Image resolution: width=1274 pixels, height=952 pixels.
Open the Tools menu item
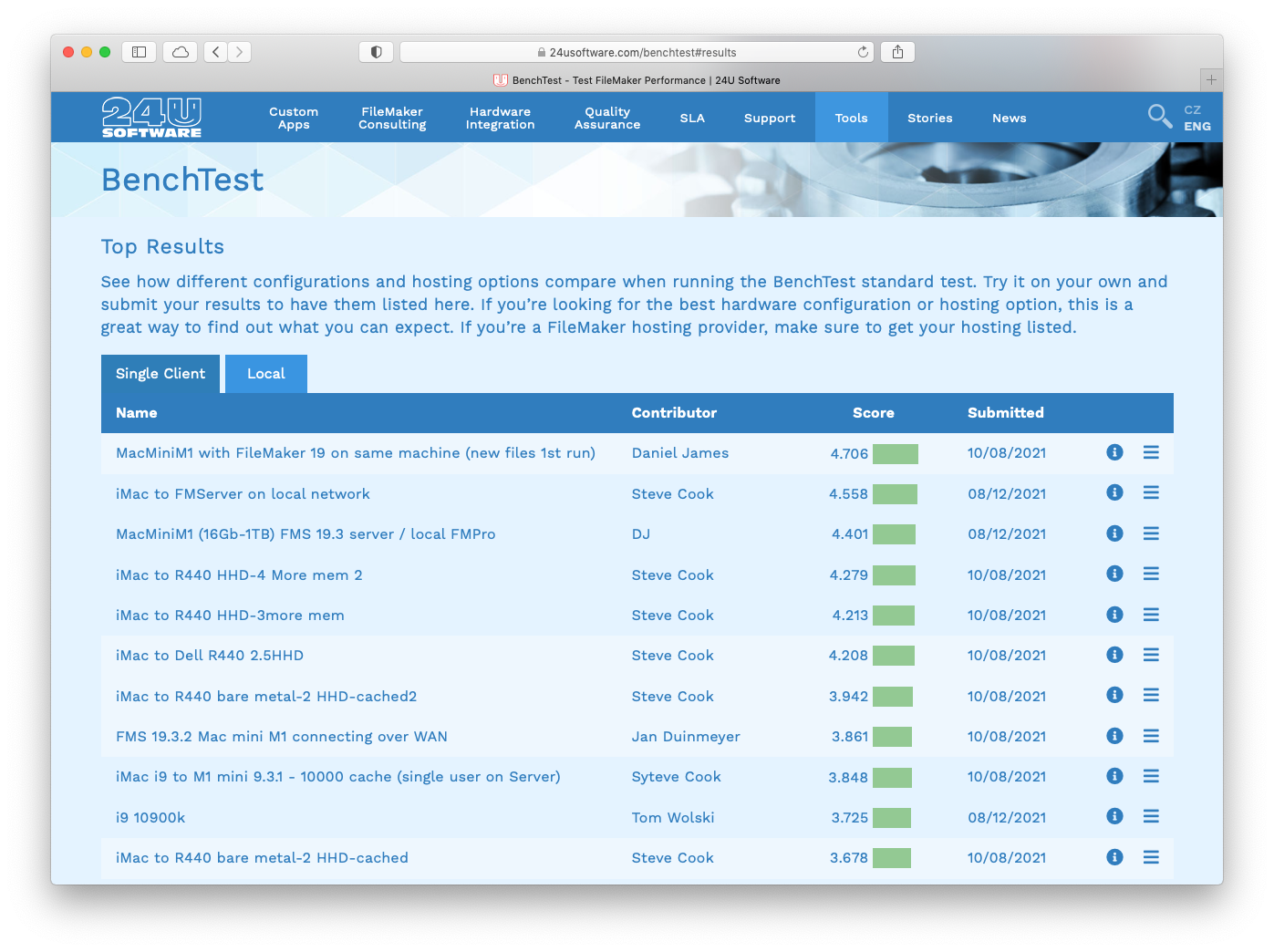pos(852,118)
